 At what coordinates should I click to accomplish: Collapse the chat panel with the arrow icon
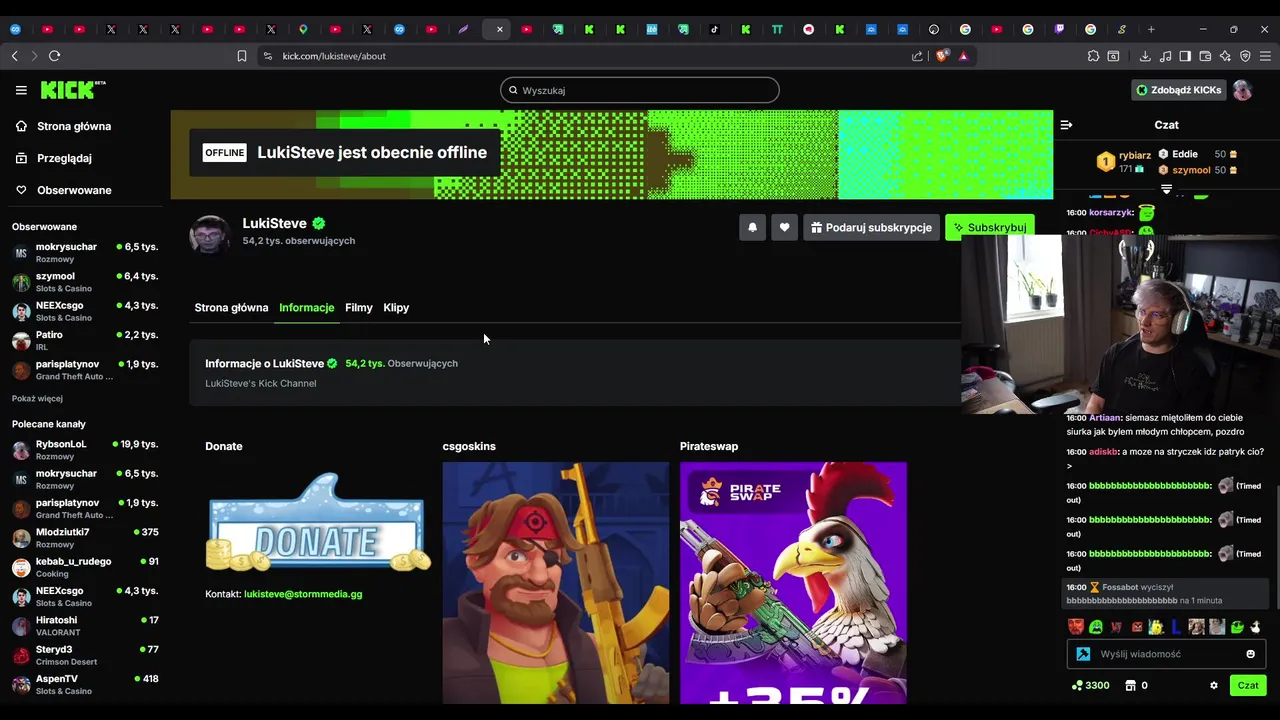tap(1066, 125)
